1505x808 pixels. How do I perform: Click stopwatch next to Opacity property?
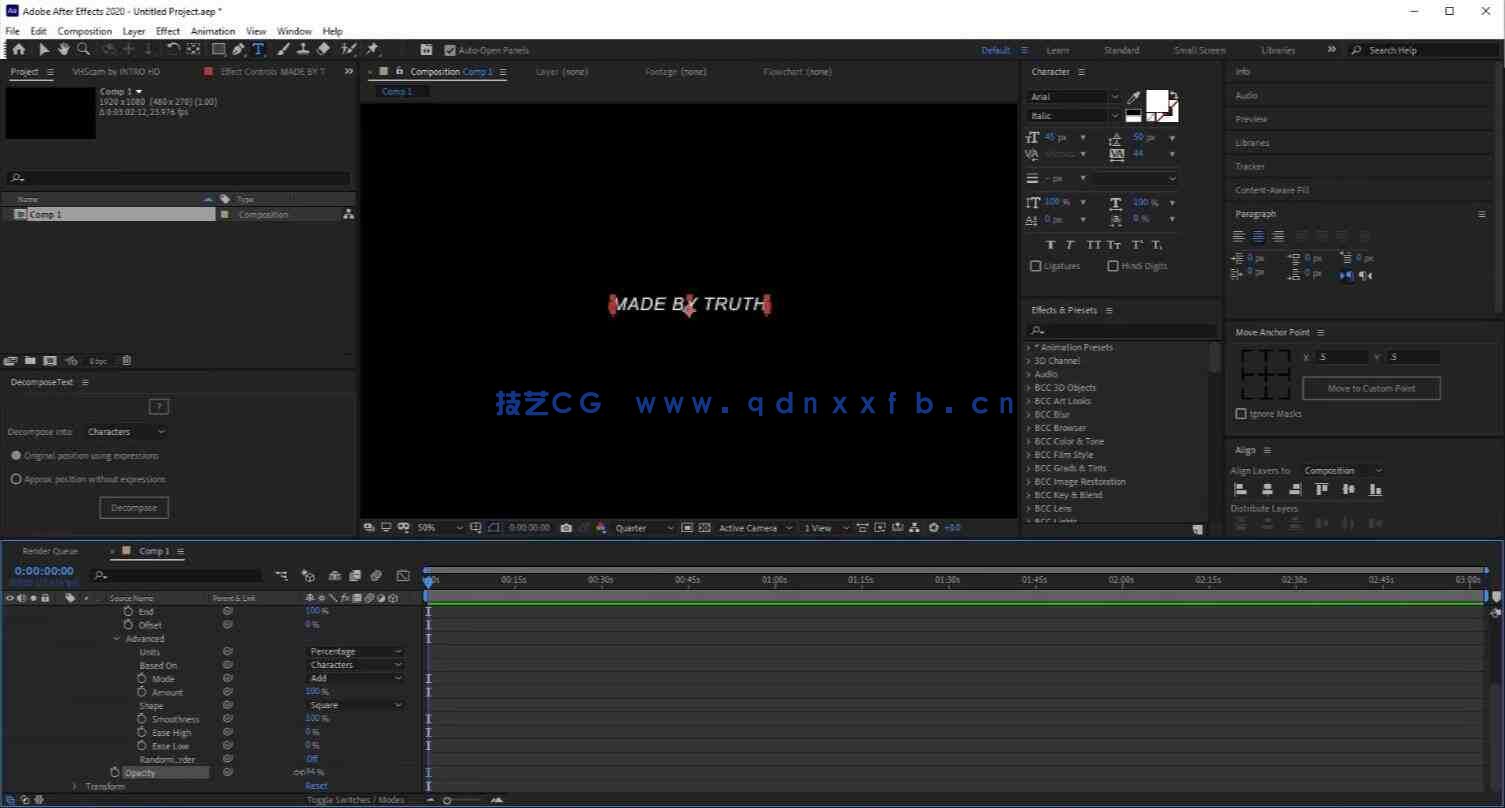pyautogui.click(x=115, y=772)
